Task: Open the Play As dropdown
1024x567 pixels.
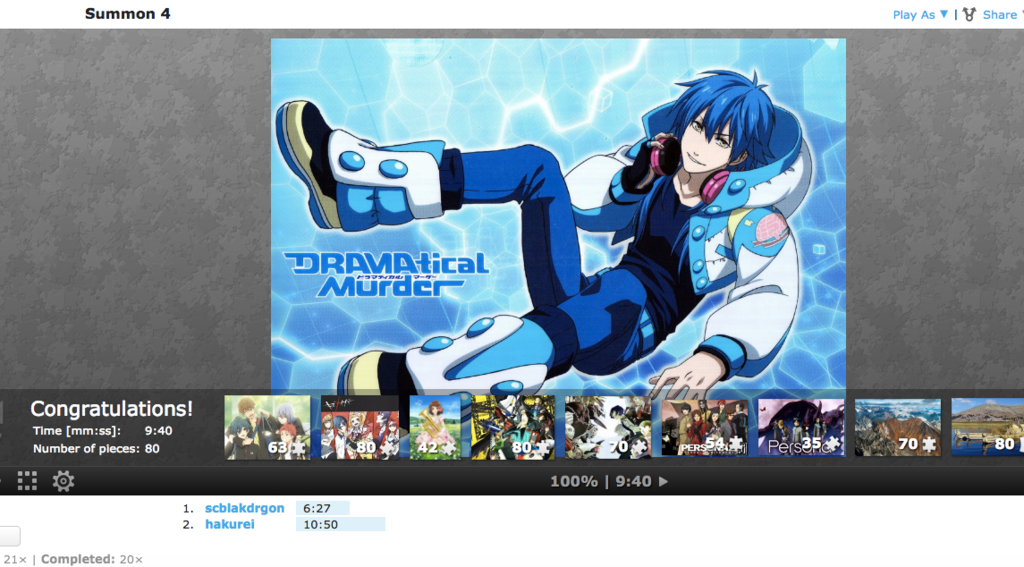Action: [920, 14]
